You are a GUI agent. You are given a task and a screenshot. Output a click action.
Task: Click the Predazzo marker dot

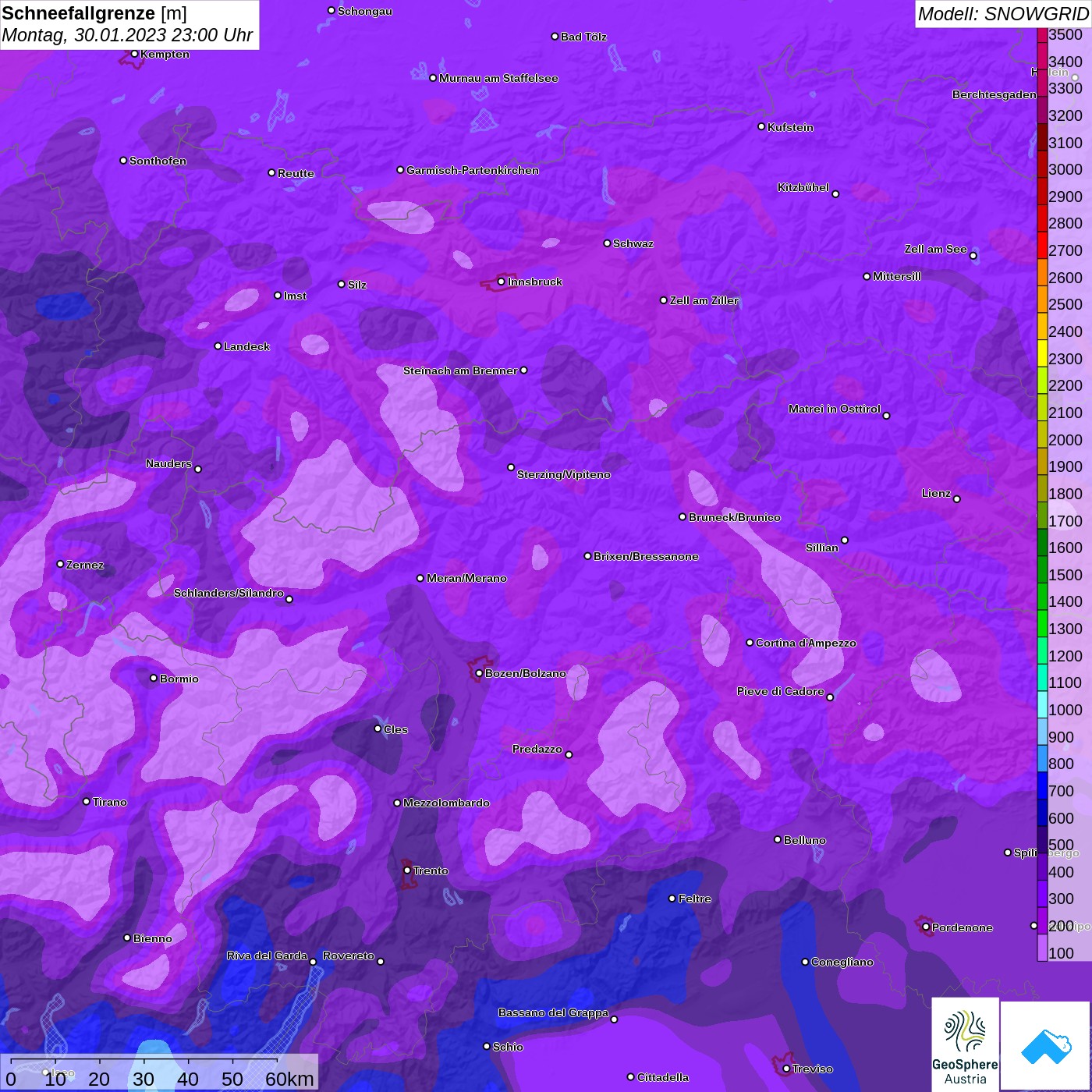(x=569, y=754)
